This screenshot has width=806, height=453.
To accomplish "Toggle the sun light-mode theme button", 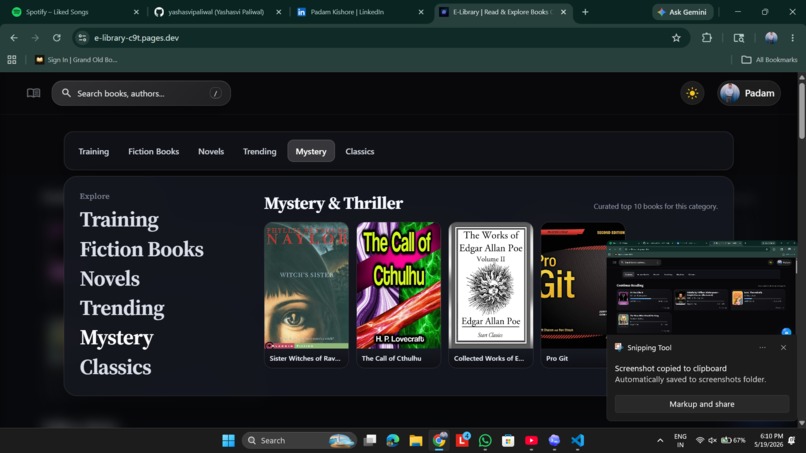I will pyautogui.click(x=692, y=94).
